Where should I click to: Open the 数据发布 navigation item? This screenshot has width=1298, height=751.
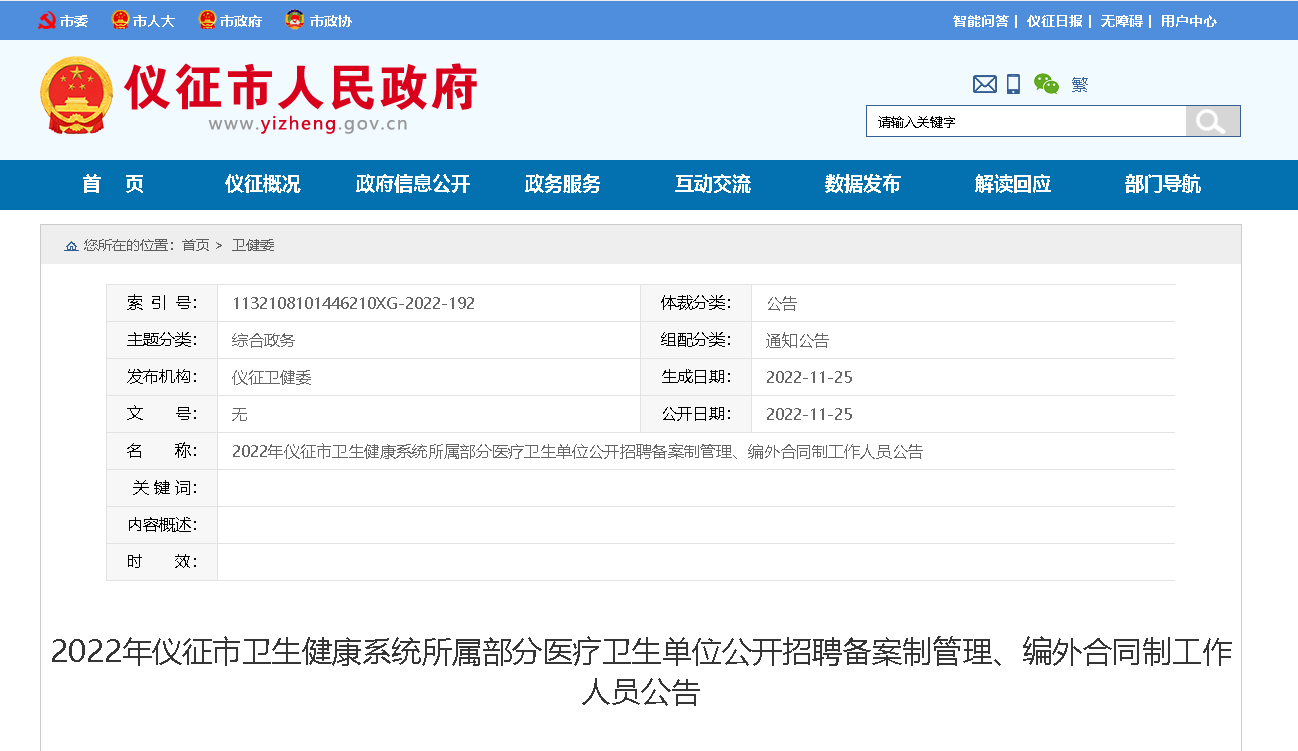coord(863,184)
